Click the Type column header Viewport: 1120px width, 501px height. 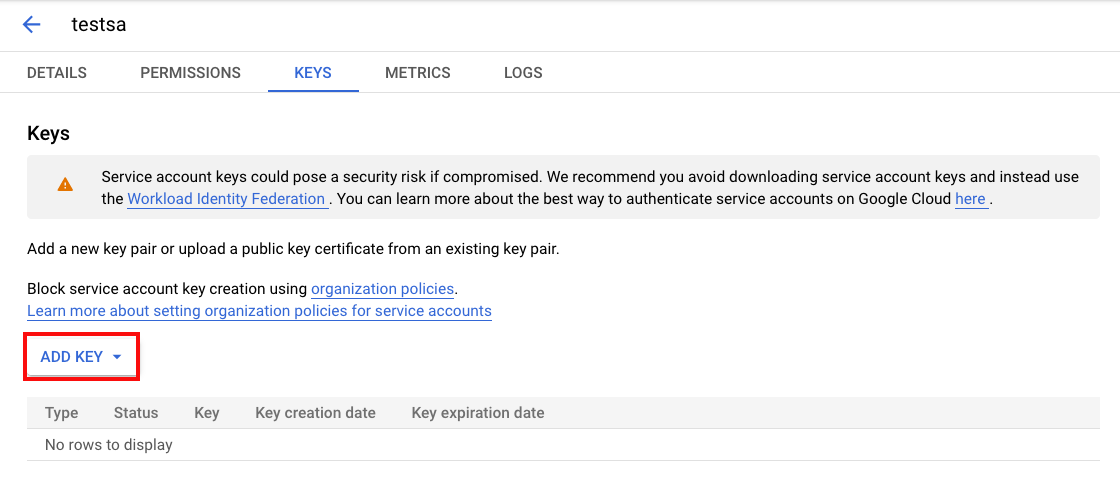(62, 413)
